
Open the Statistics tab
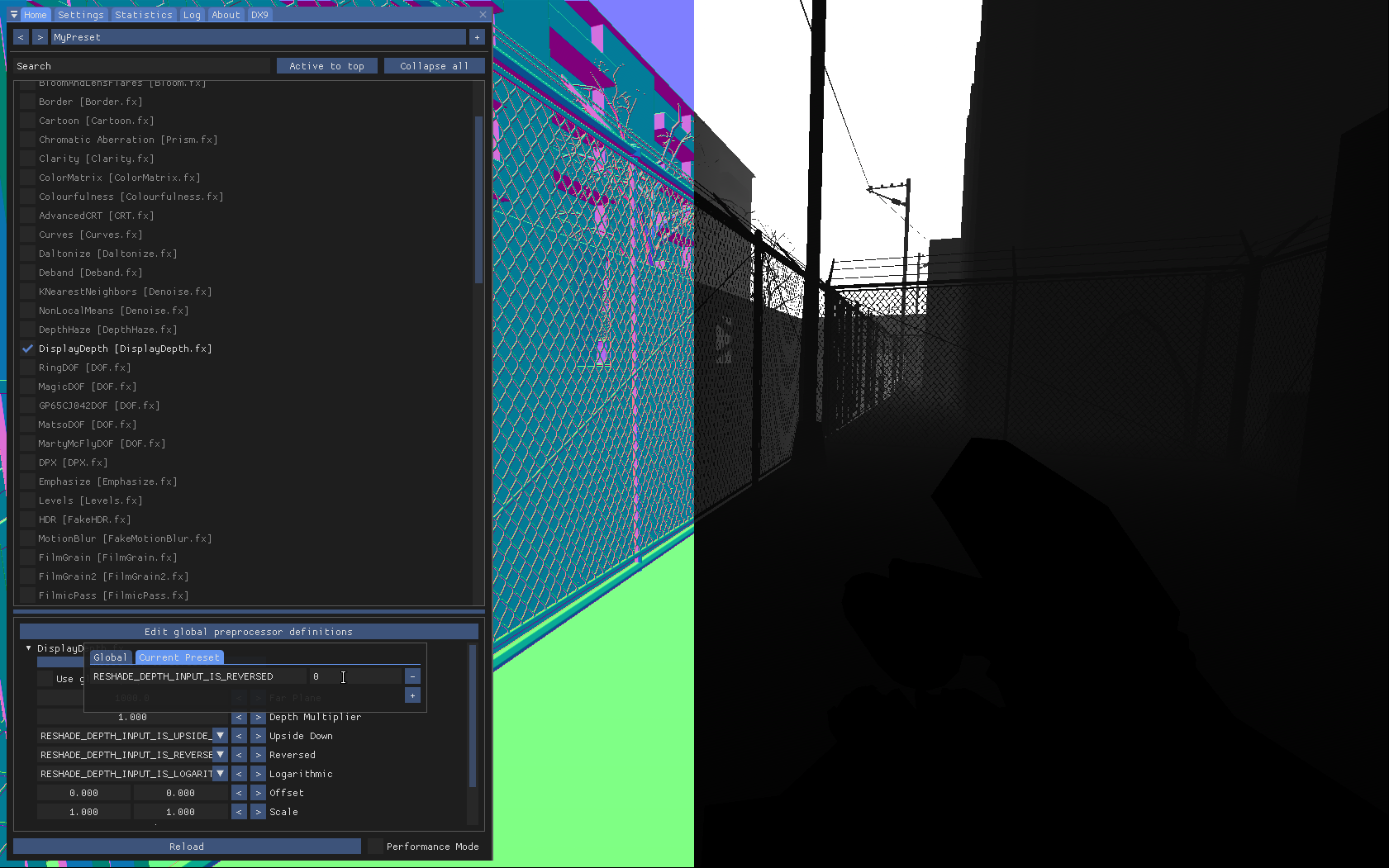144,15
